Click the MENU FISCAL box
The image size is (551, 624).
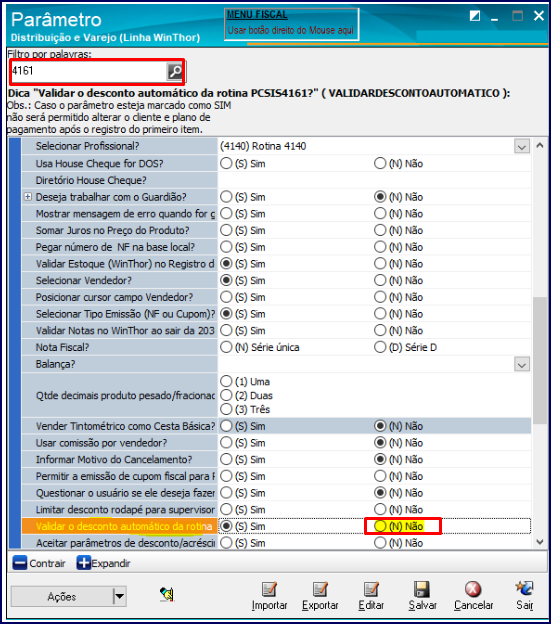pos(292,24)
